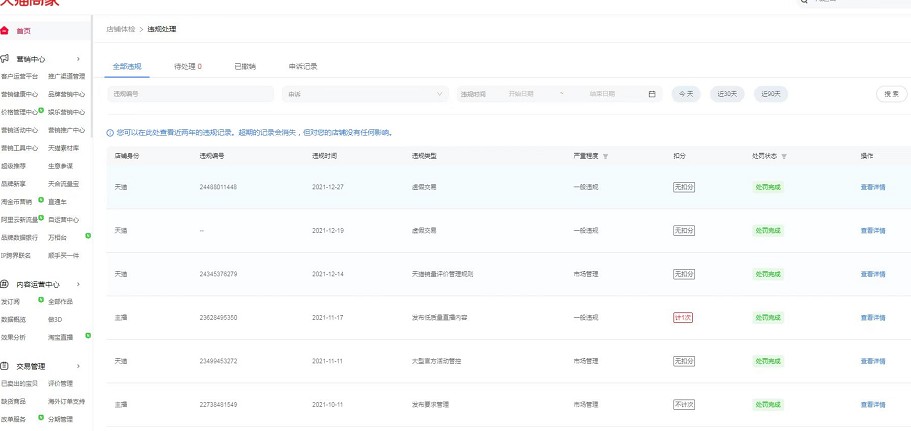Click the 结束日期 end date field
The width and height of the screenshot is (911, 431).
[x=602, y=94]
